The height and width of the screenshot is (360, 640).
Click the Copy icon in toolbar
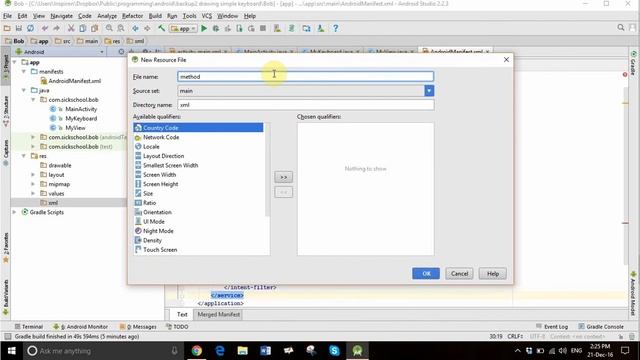pos(82,28)
